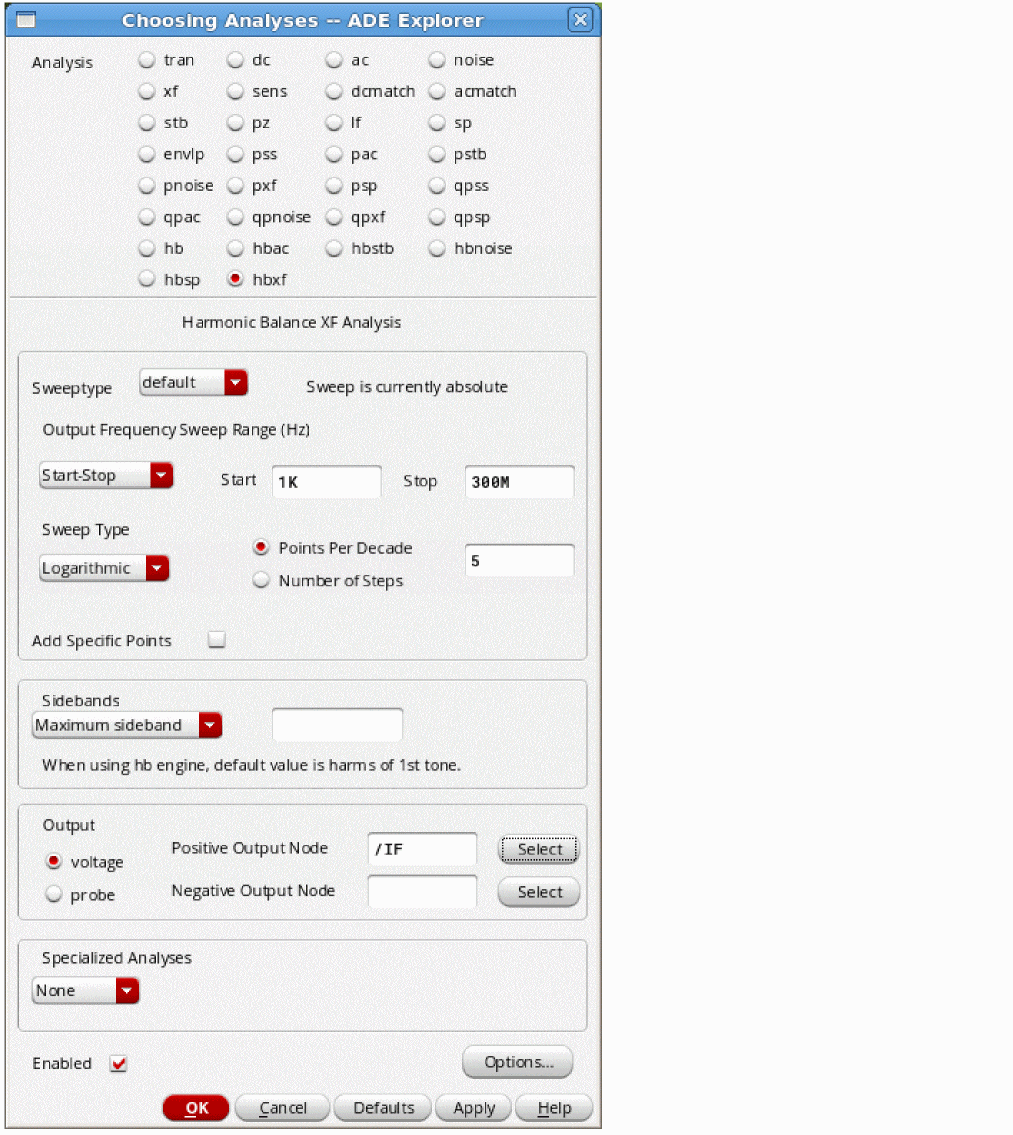The image size is (1013, 1135).
Task: Select the hbsp analysis option
Action: point(147,279)
